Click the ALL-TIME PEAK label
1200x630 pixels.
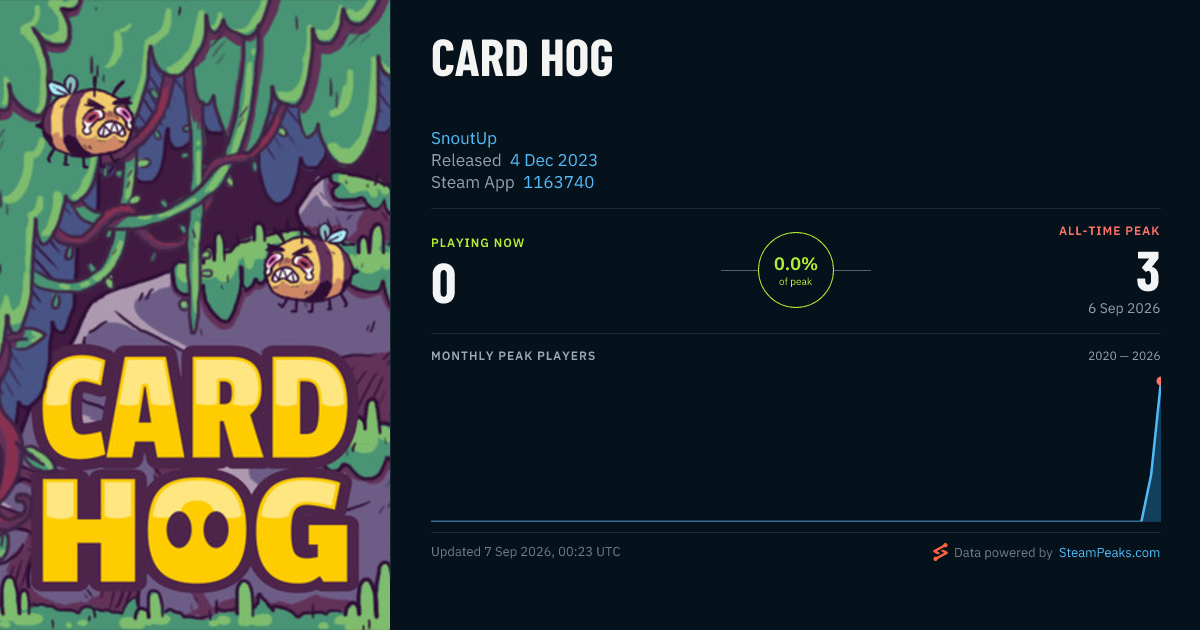pyautogui.click(x=1109, y=231)
